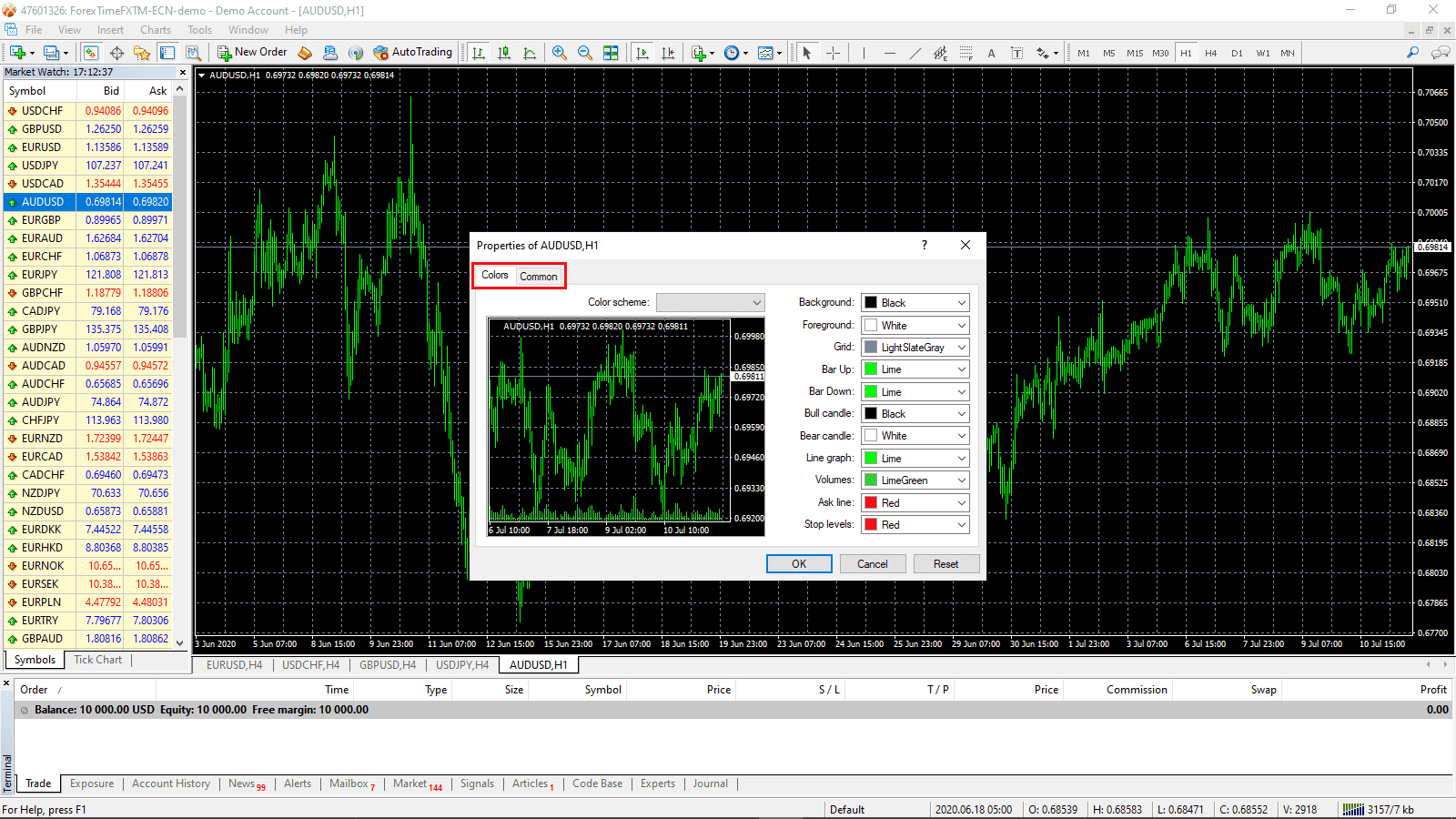This screenshot has height=819, width=1456.
Task: Click OK in the Properties dialog
Action: [798, 563]
